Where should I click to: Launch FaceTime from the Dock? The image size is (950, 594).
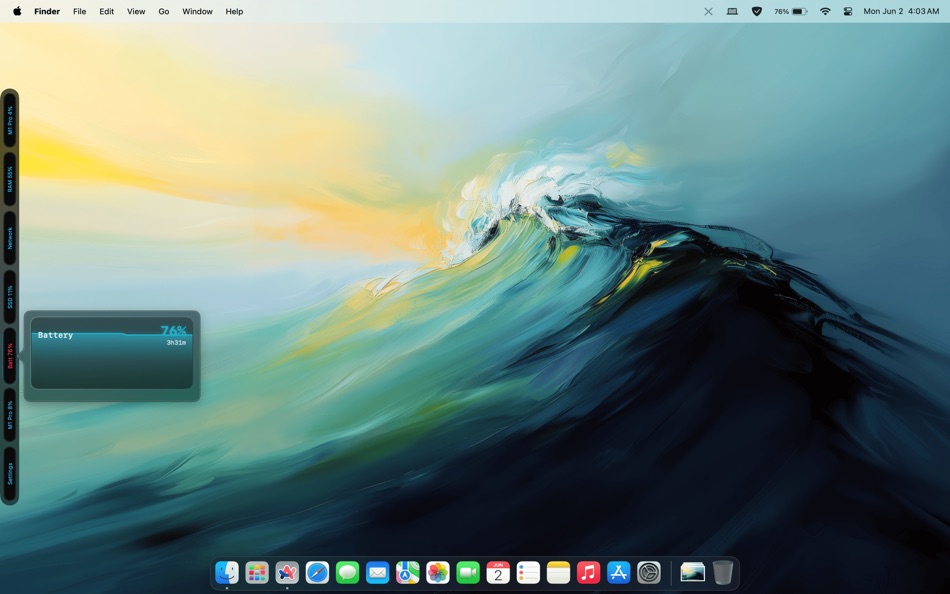point(468,572)
